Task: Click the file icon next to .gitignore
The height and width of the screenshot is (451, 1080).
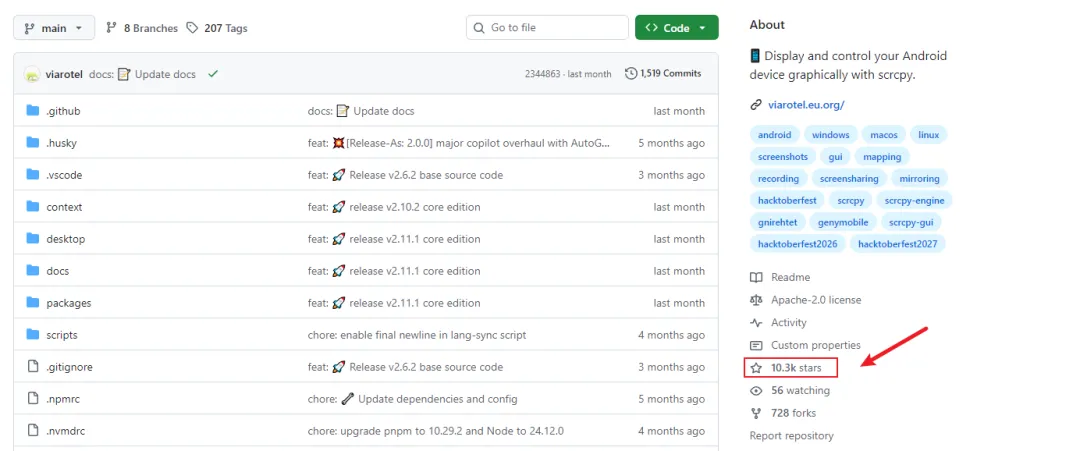Action: [32, 366]
